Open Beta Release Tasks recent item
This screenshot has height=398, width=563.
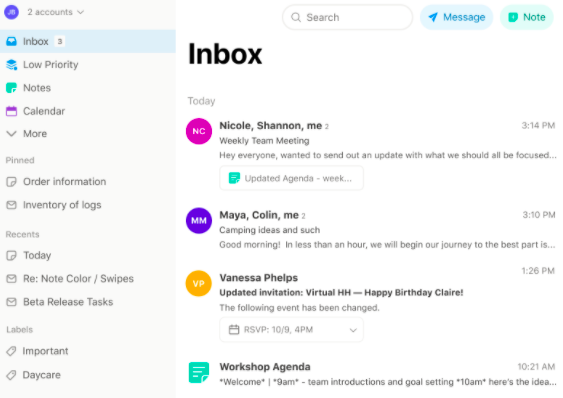68,302
